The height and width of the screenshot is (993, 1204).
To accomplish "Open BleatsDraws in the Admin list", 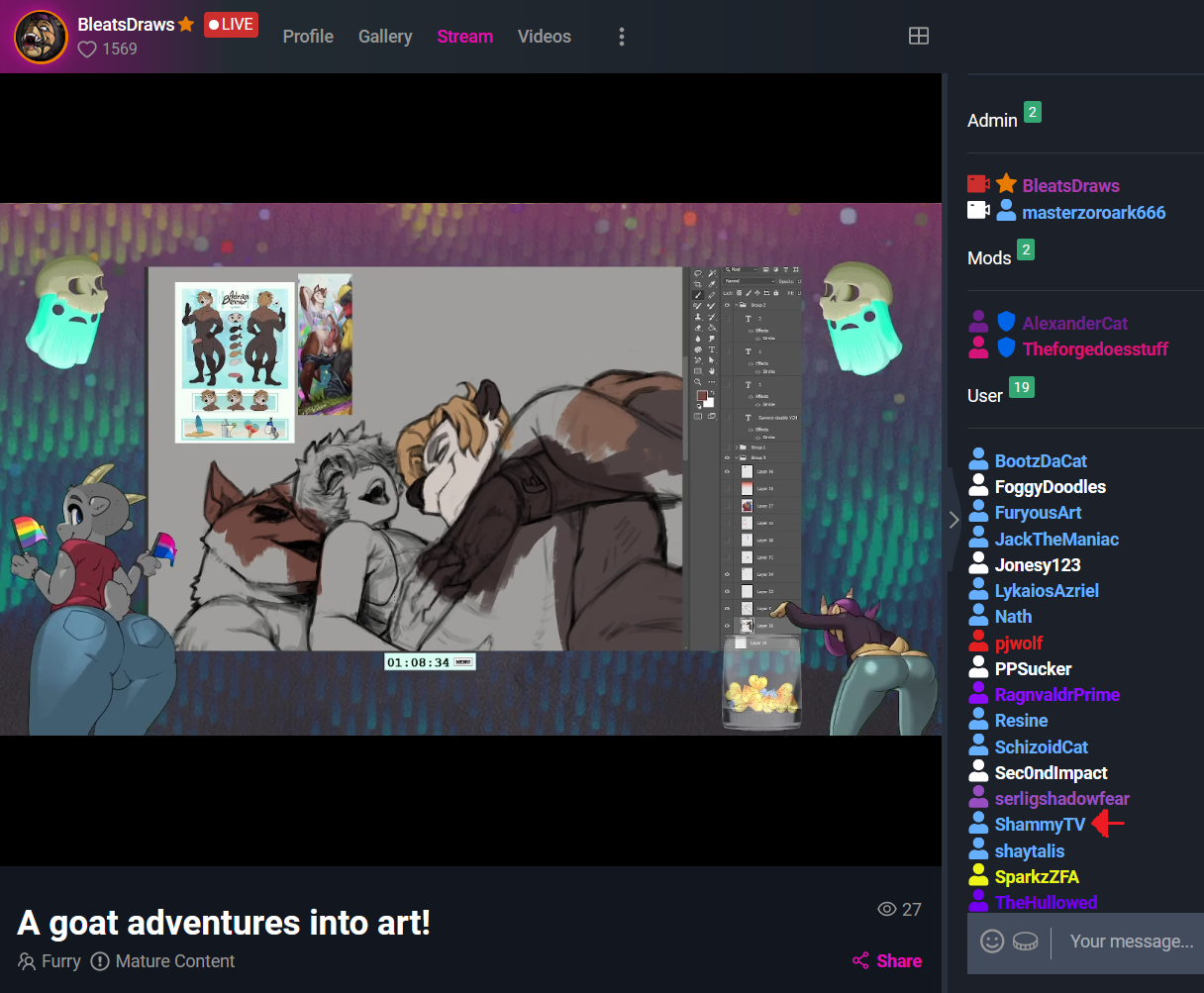I will tap(1071, 186).
